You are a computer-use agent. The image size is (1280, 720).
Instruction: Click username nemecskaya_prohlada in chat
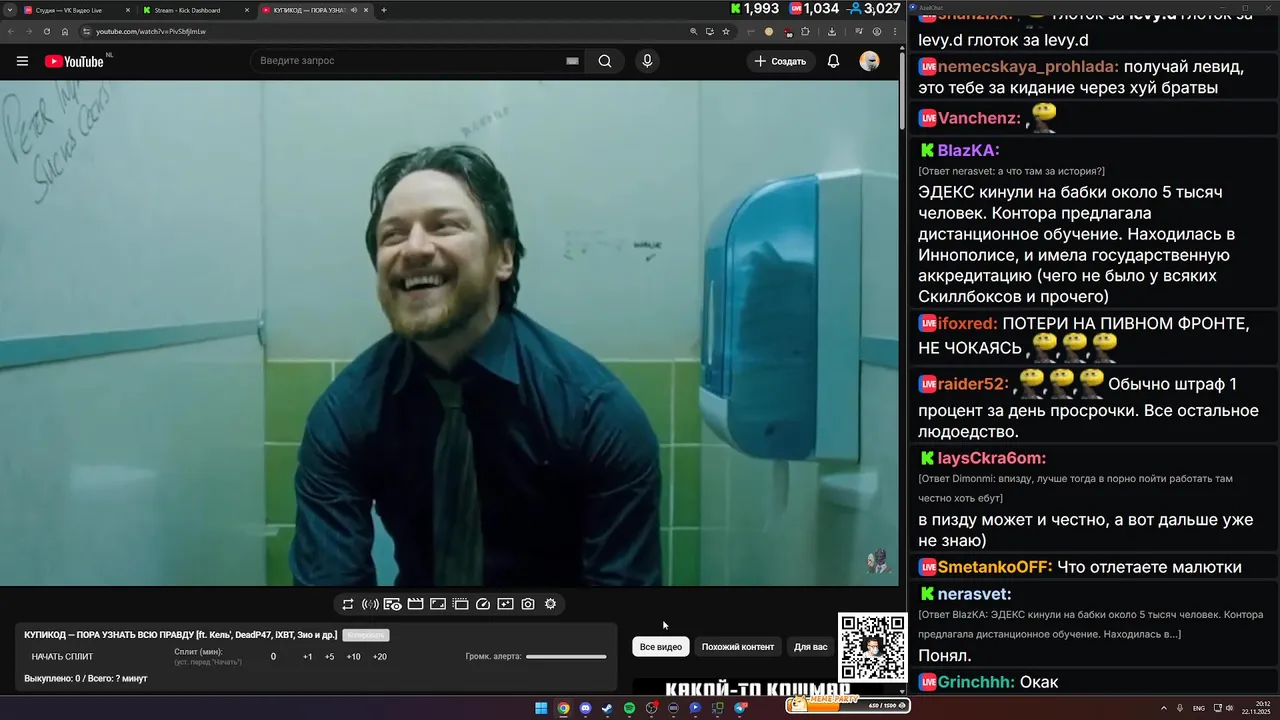1028,67
